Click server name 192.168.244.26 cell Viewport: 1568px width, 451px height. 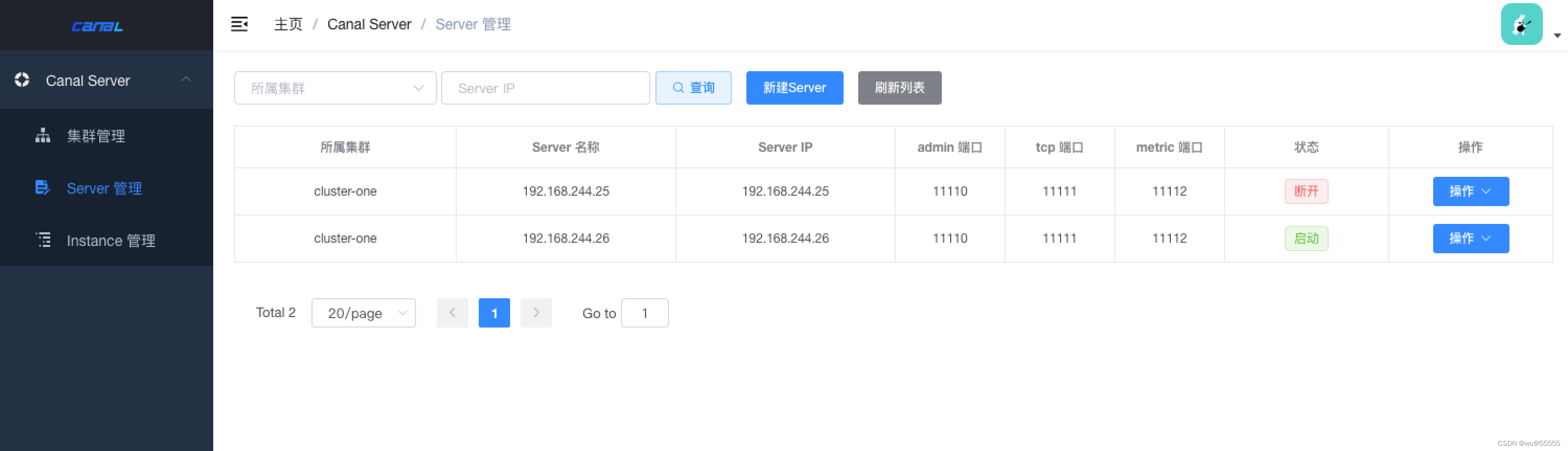[566, 238]
